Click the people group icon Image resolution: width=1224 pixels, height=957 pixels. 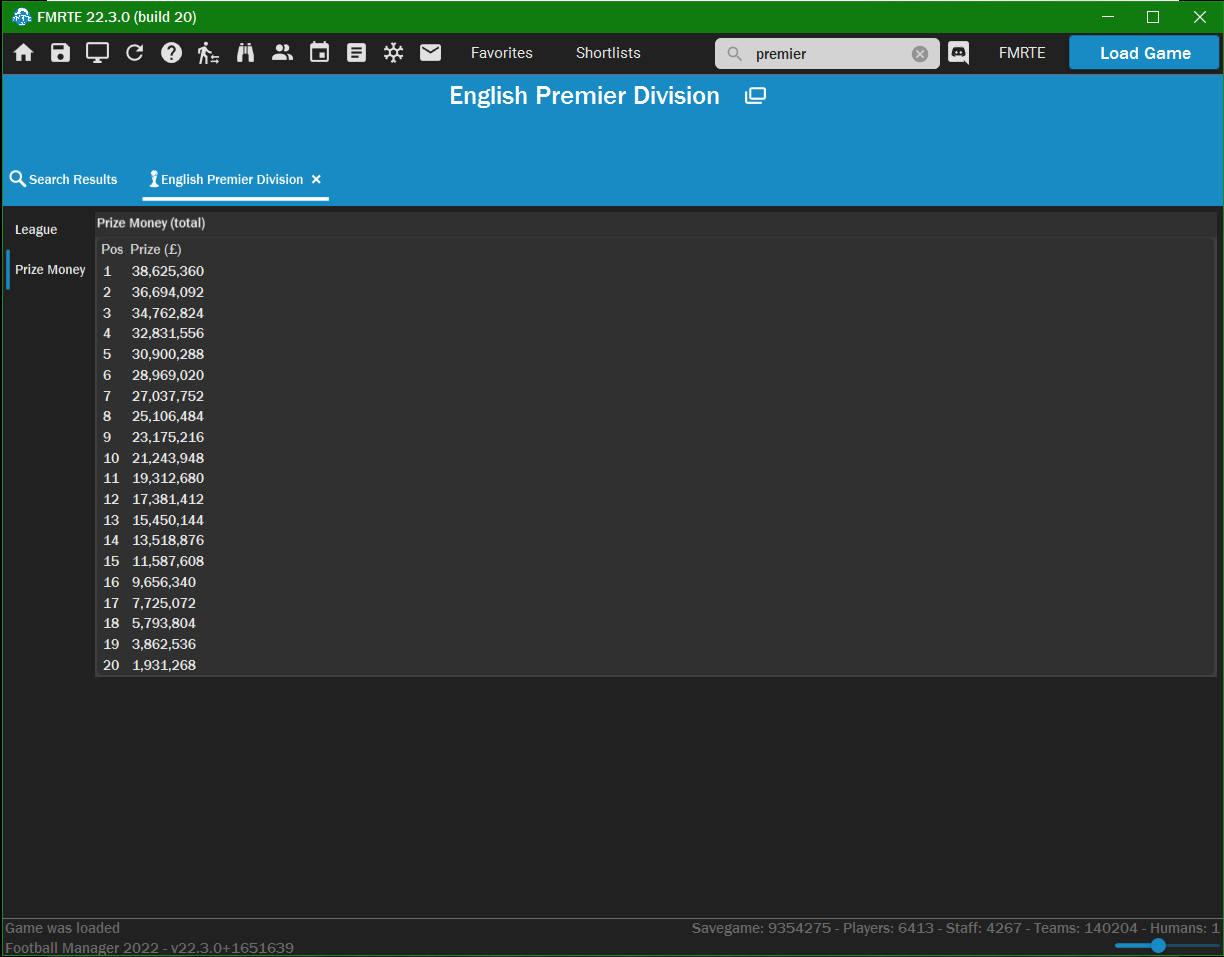coord(282,53)
